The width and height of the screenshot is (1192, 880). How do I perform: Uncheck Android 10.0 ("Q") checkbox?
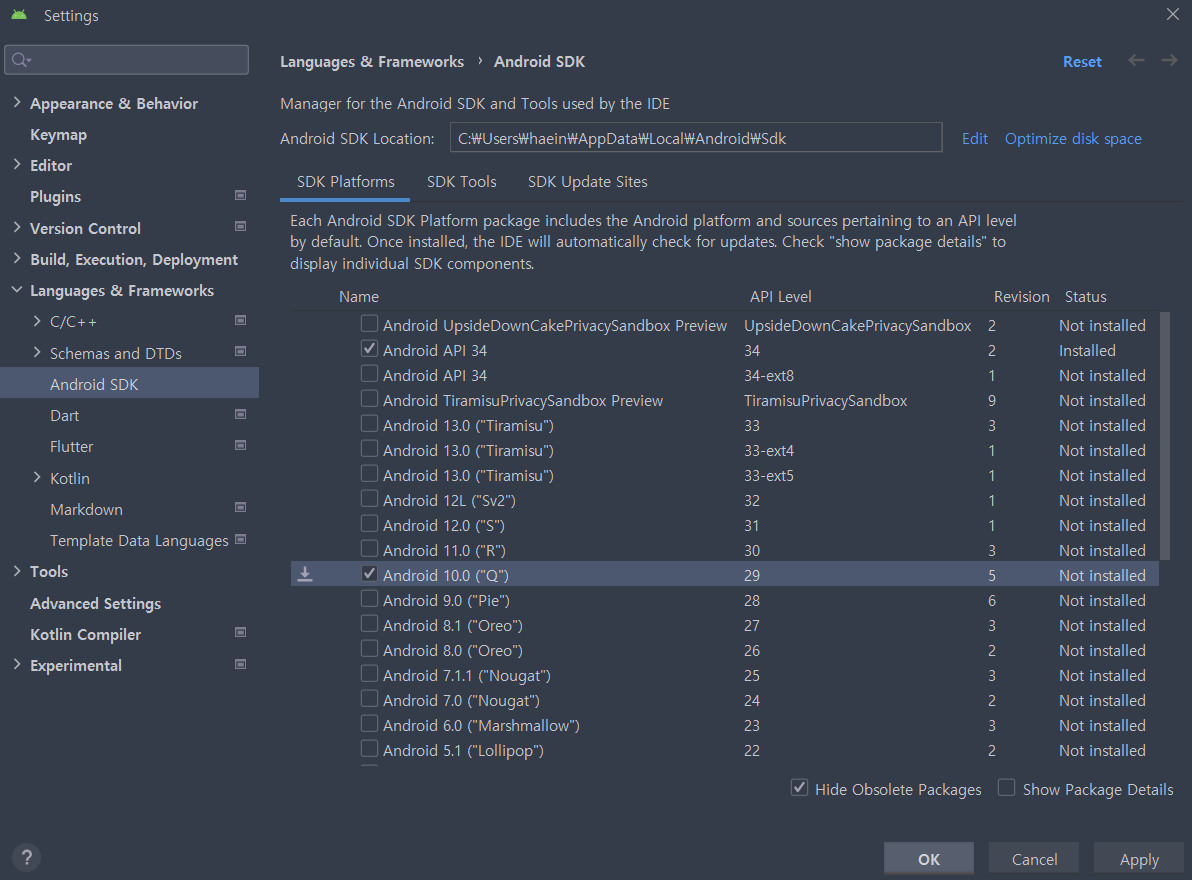point(369,574)
